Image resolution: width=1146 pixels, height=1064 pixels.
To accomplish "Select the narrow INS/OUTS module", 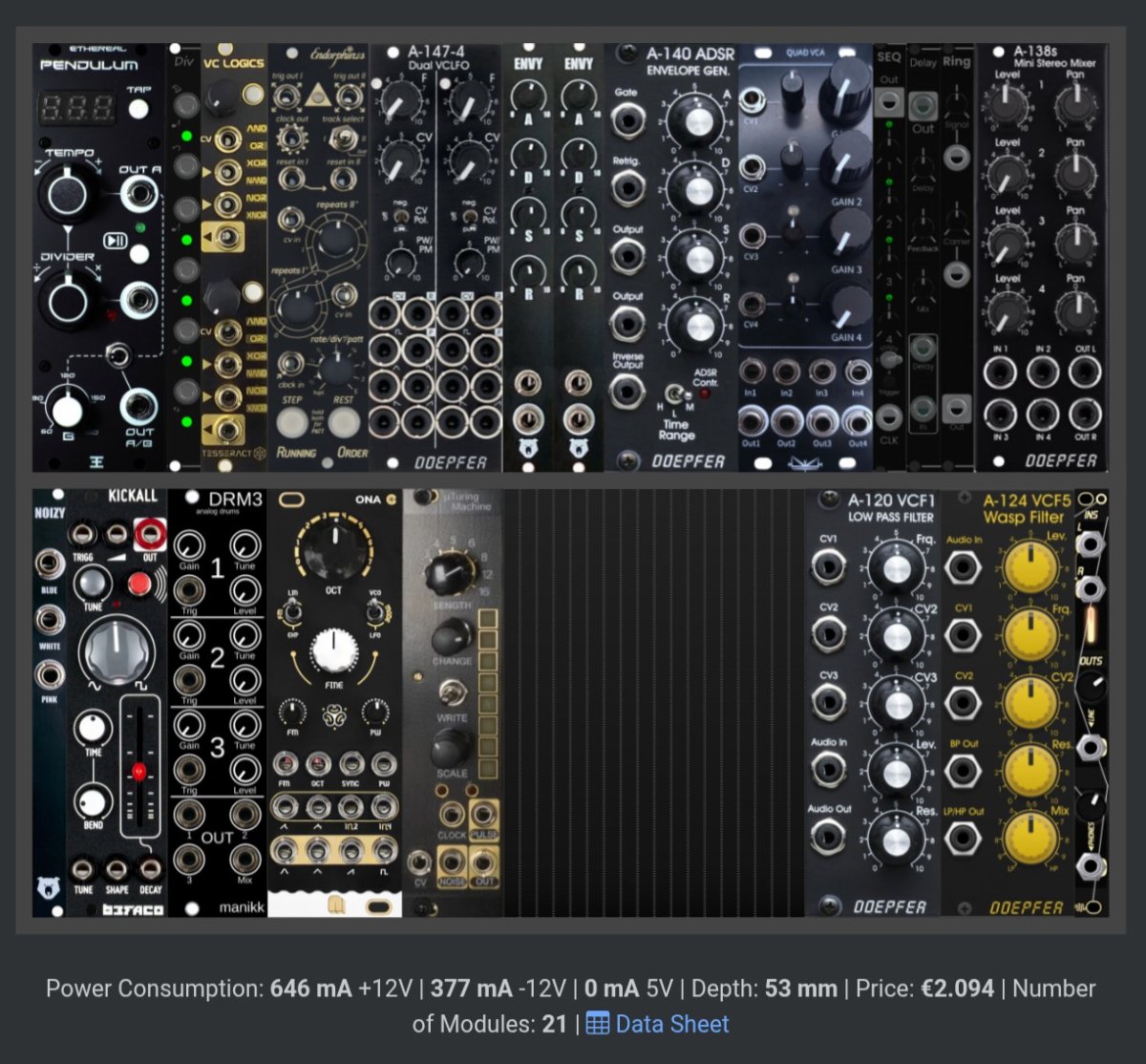I will pos(1092,703).
